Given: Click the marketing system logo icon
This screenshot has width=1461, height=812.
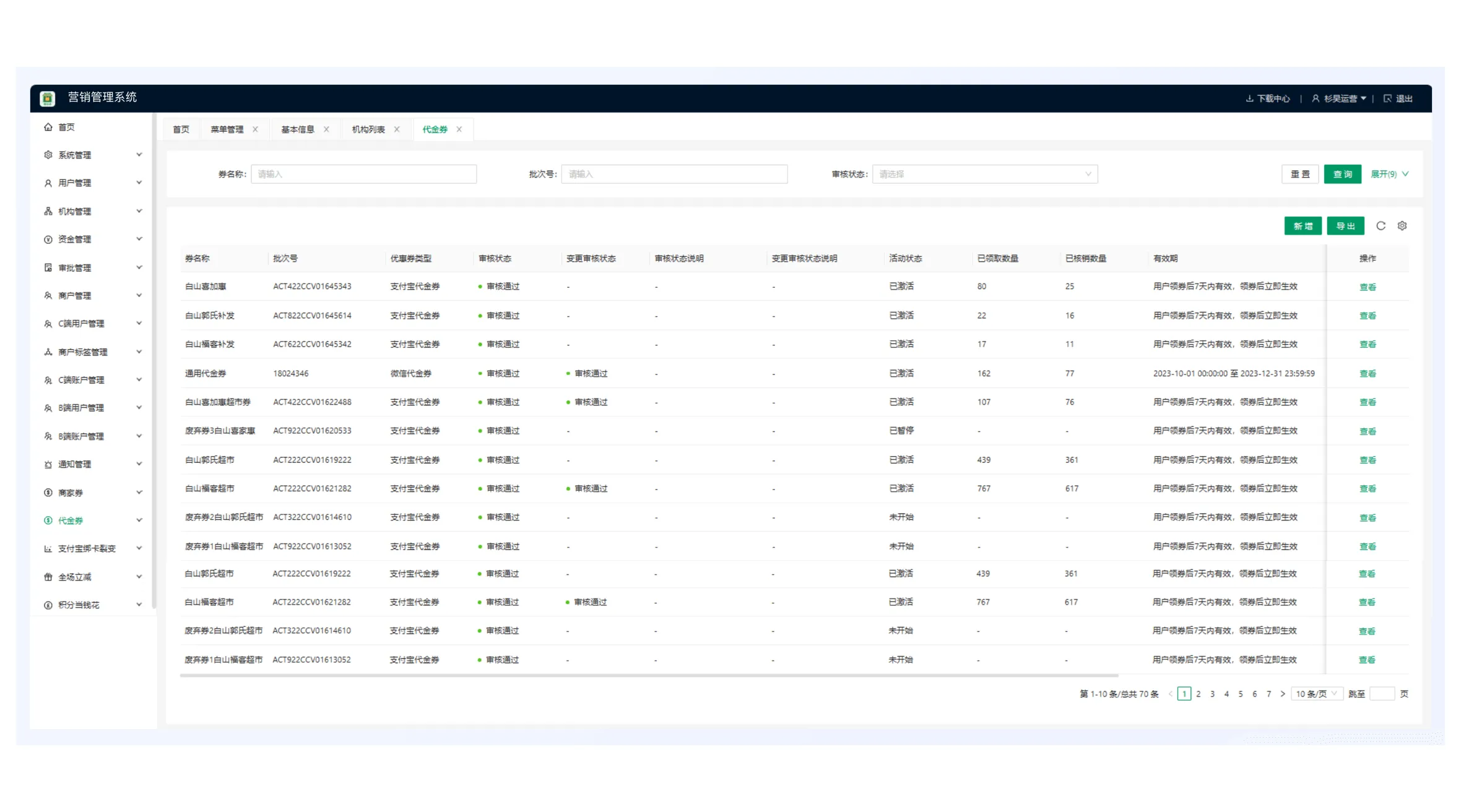Looking at the screenshot, I should point(48,98).
